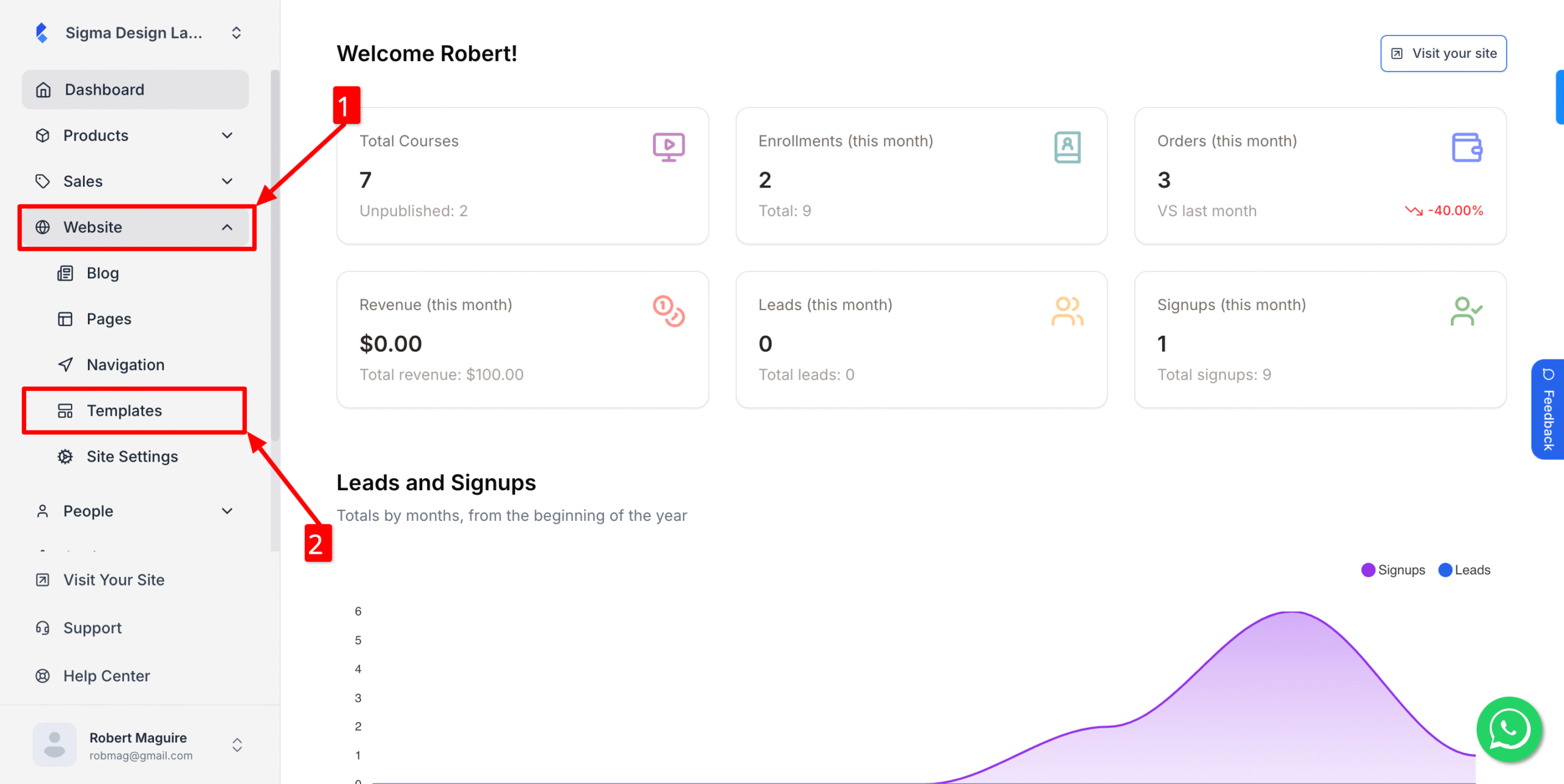
Task: Click the People person icon
Action: (43, 511)
